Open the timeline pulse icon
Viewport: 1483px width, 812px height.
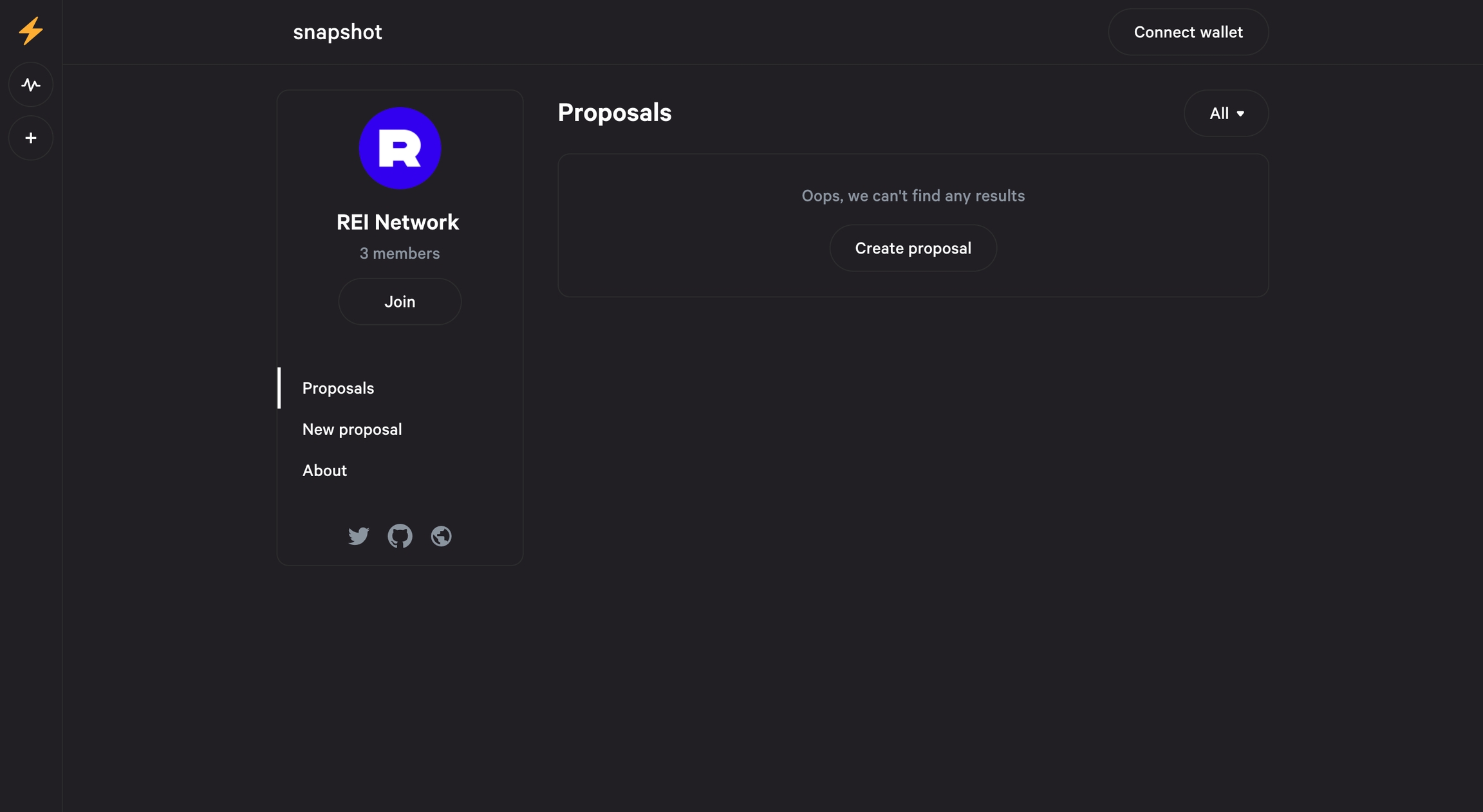coord(30,84)
